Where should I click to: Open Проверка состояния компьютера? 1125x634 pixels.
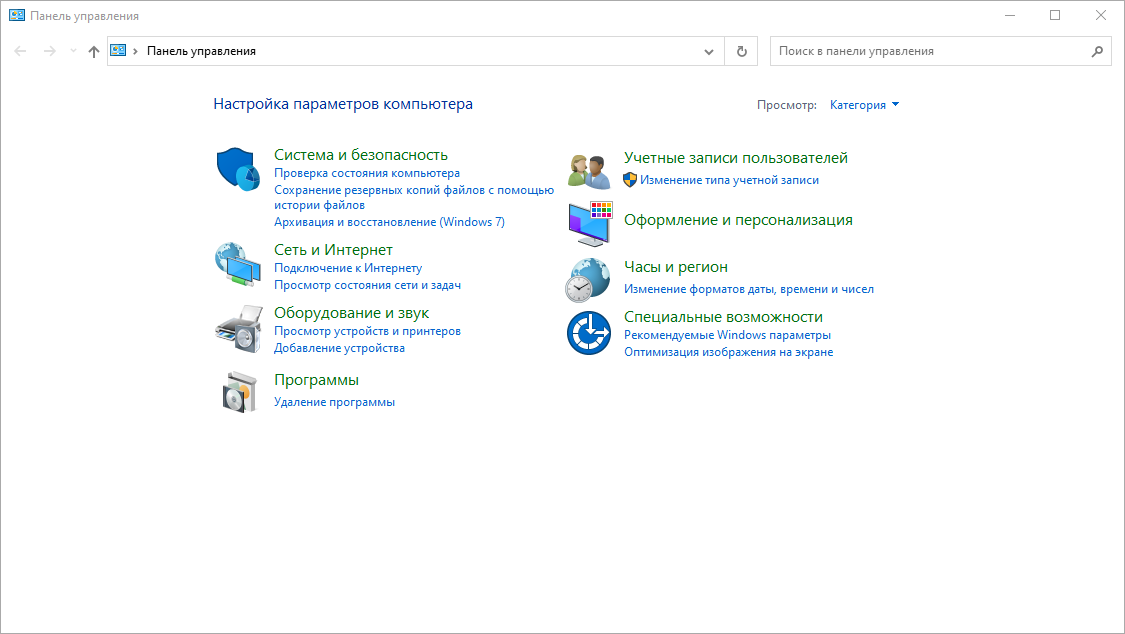(367, 173)
